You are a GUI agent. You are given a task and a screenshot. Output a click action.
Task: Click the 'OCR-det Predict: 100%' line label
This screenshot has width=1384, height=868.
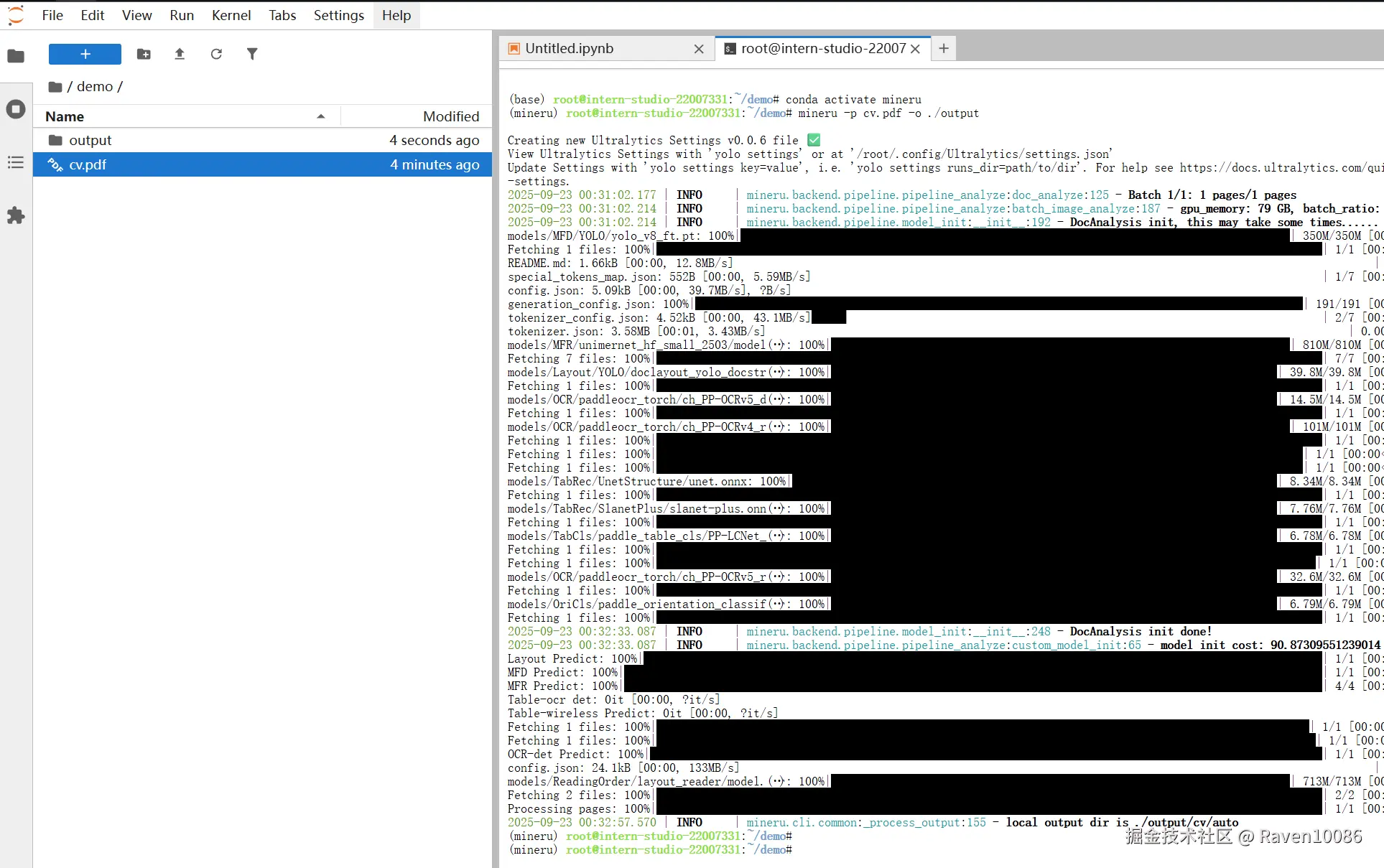click(575, 755)
